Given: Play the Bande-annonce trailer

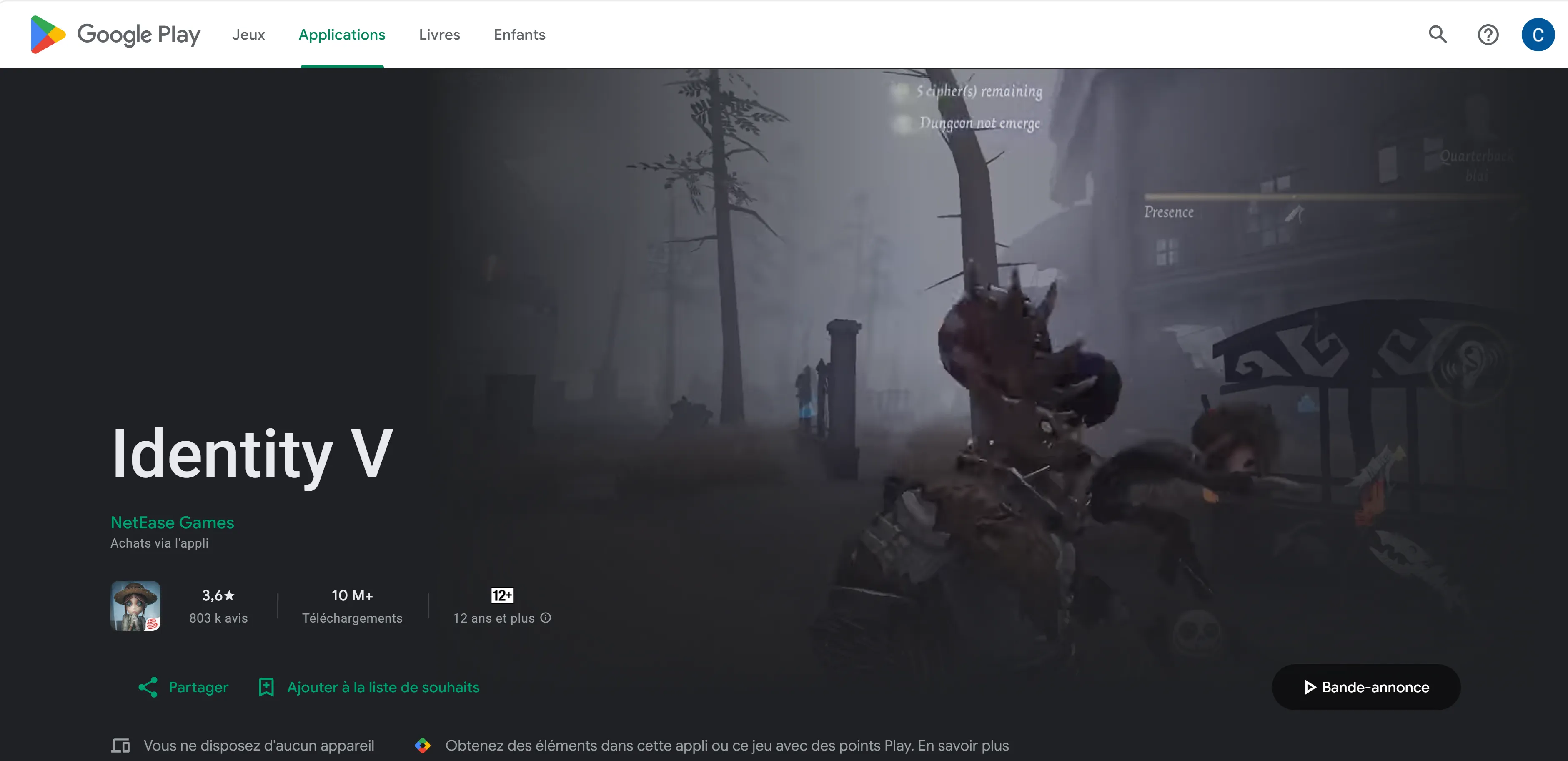Looking at the screenshot, I should coord(1366,687).
